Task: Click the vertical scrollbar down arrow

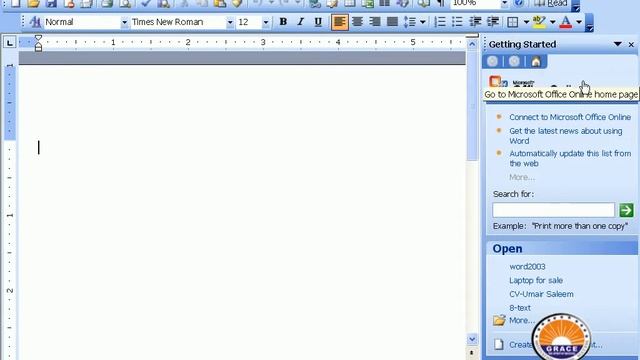Action: pyautogui.click(x=472, y=339)
